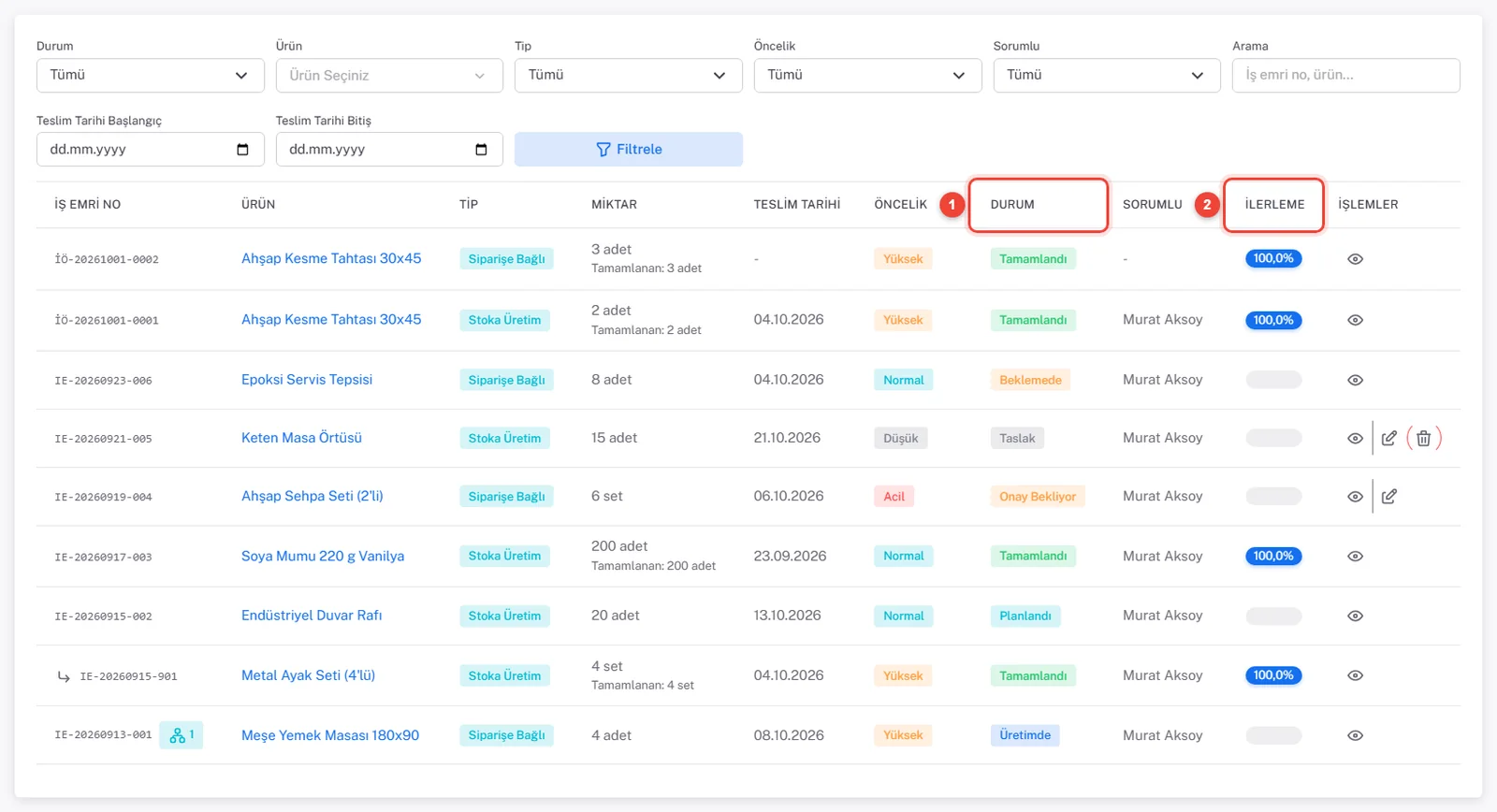This screenshot has width=1497, height=812.
Task: Delete the Keten Masa Örtüsü work order
Action: (x=1423, y=438)
